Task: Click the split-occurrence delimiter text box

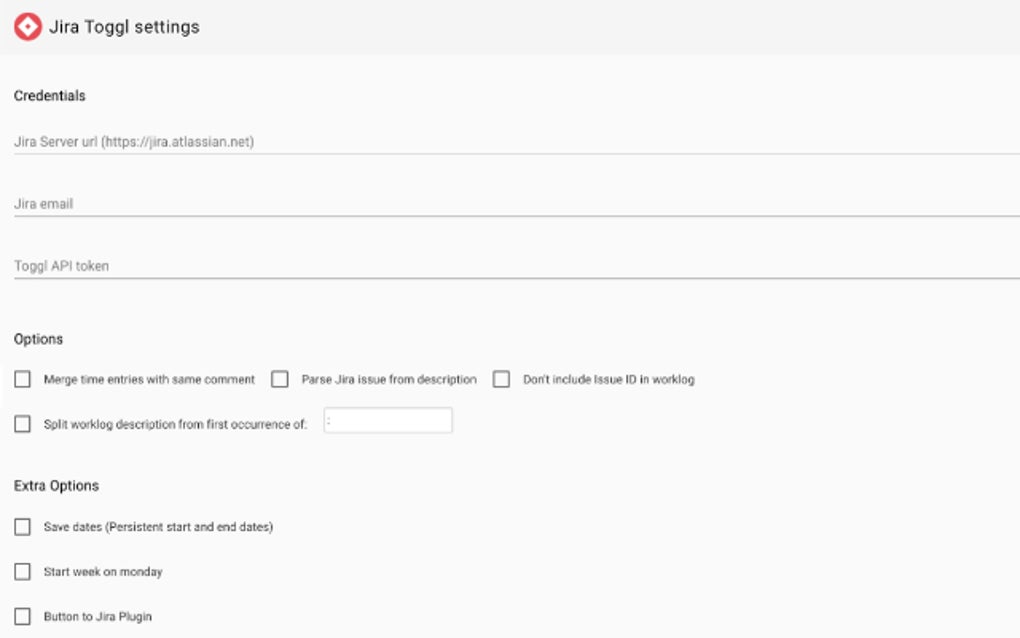Action: (388, 421)
